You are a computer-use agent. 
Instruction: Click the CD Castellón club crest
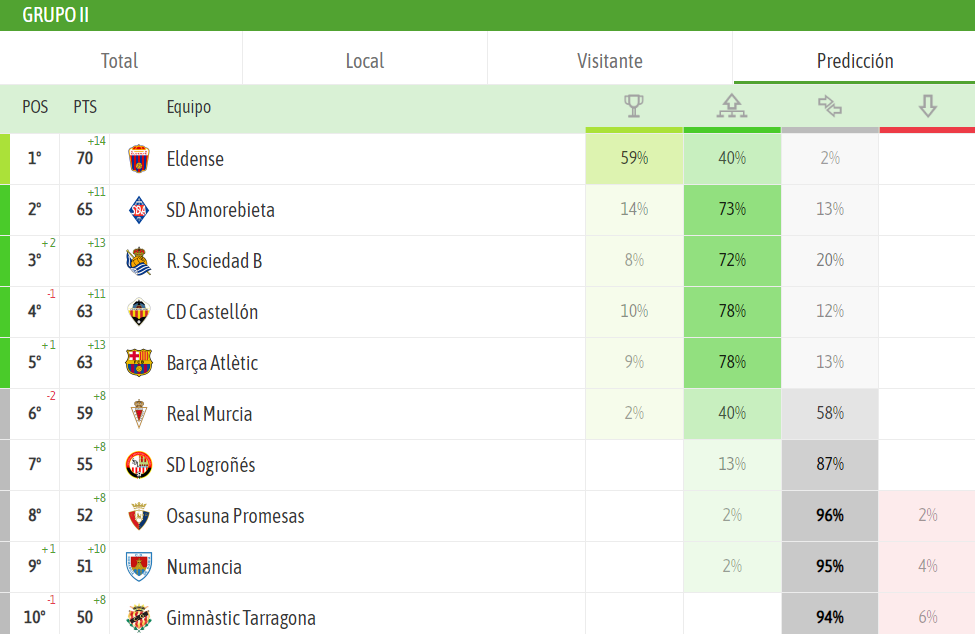tap(139, 312)
